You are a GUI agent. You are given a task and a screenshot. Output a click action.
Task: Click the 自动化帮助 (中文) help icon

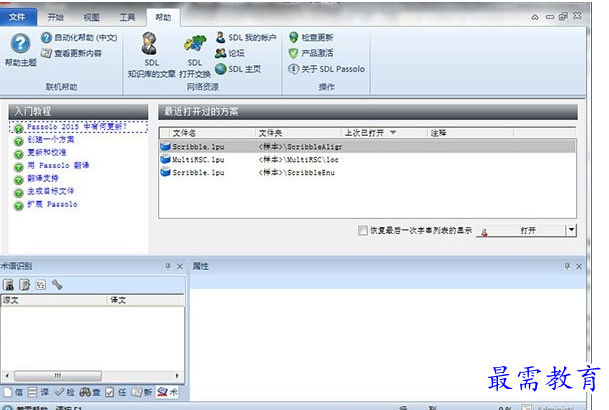pyautogui.click(x=46, y=38)
